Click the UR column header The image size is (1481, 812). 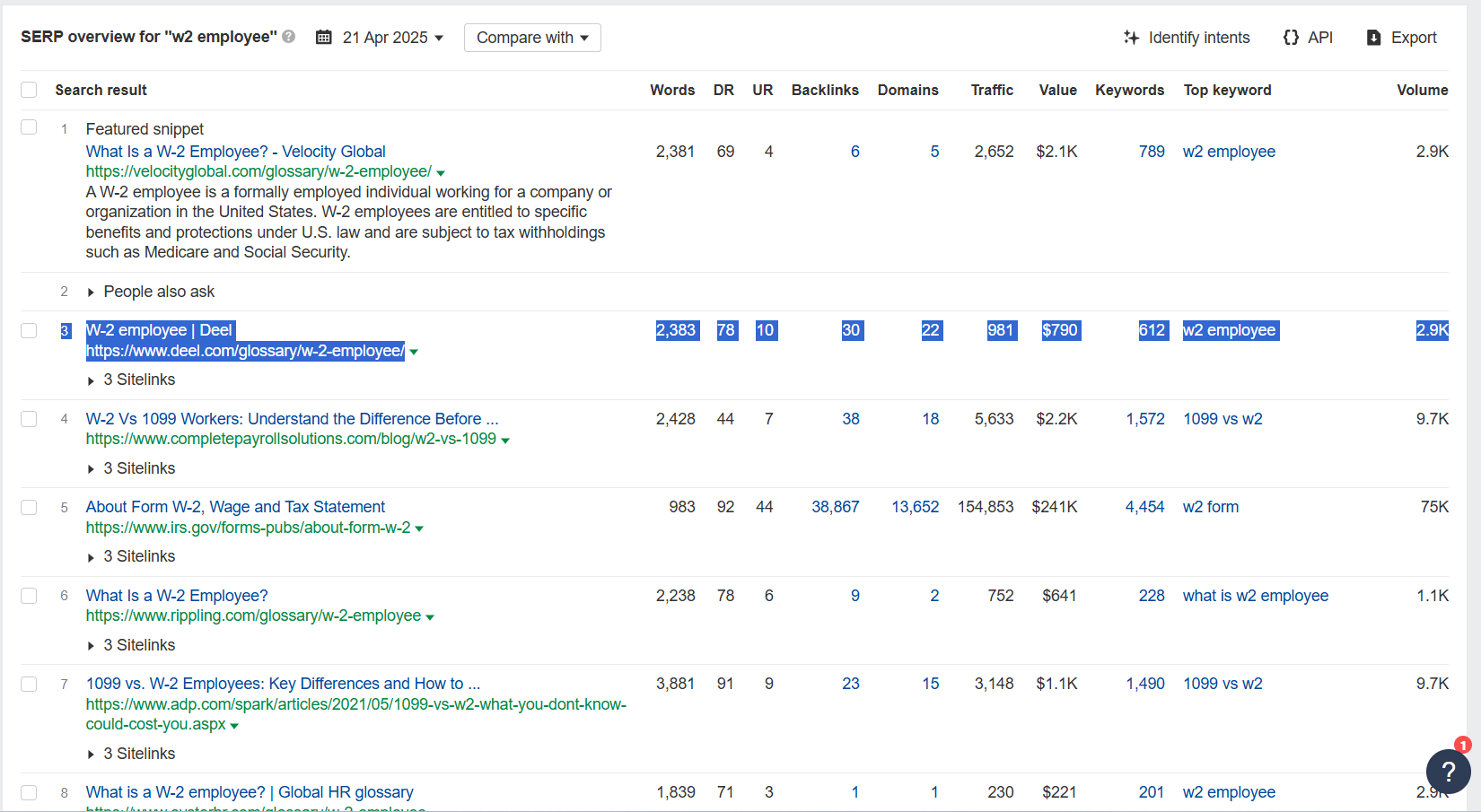pyautogui.click(x=762, y=90)
